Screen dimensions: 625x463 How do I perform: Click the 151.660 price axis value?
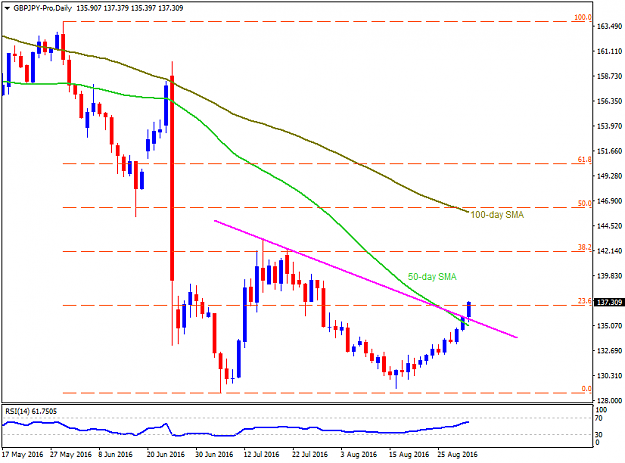coord(609,151)
